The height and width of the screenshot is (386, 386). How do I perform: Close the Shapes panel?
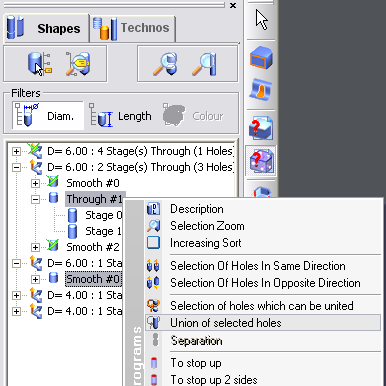point(233,5)
